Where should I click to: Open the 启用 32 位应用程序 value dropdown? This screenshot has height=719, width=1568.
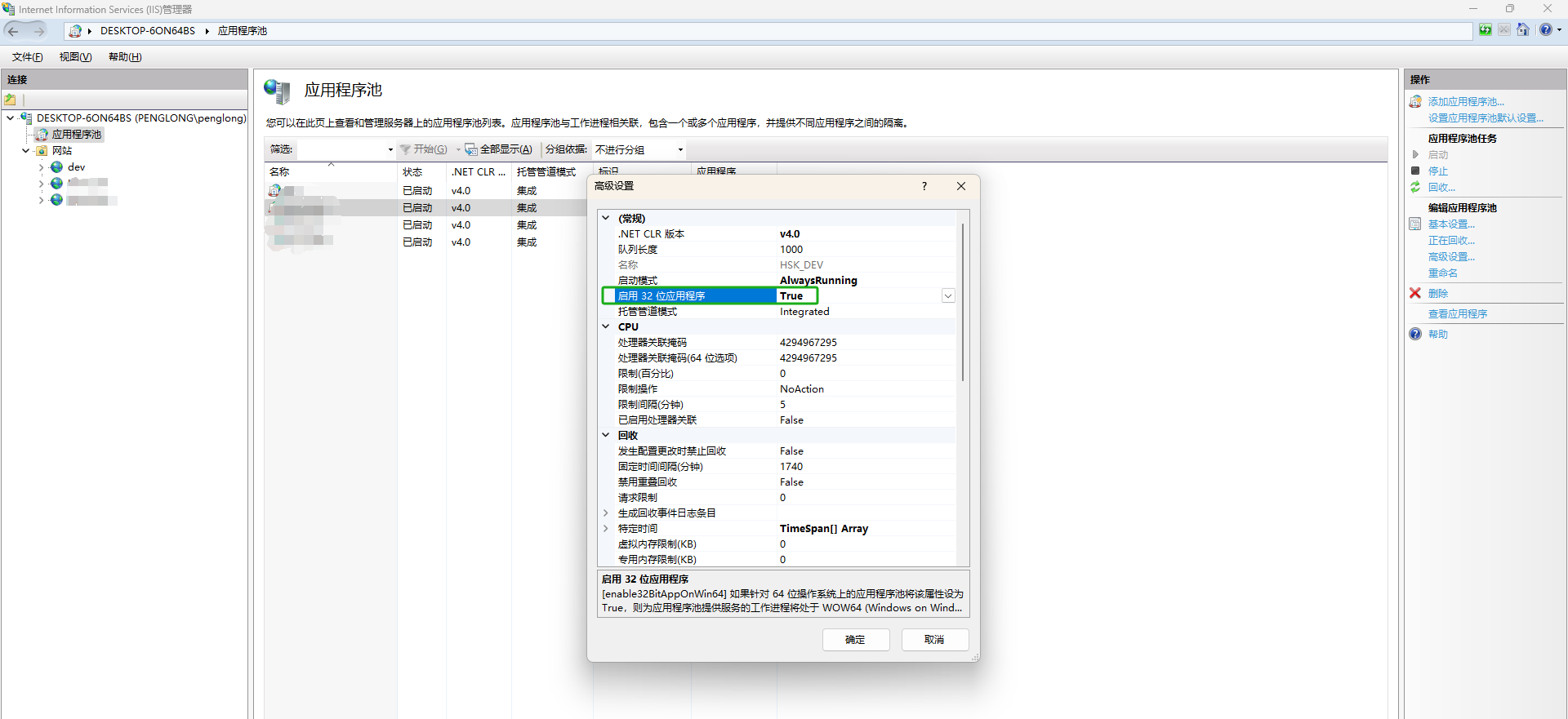(x=948, y=296)
